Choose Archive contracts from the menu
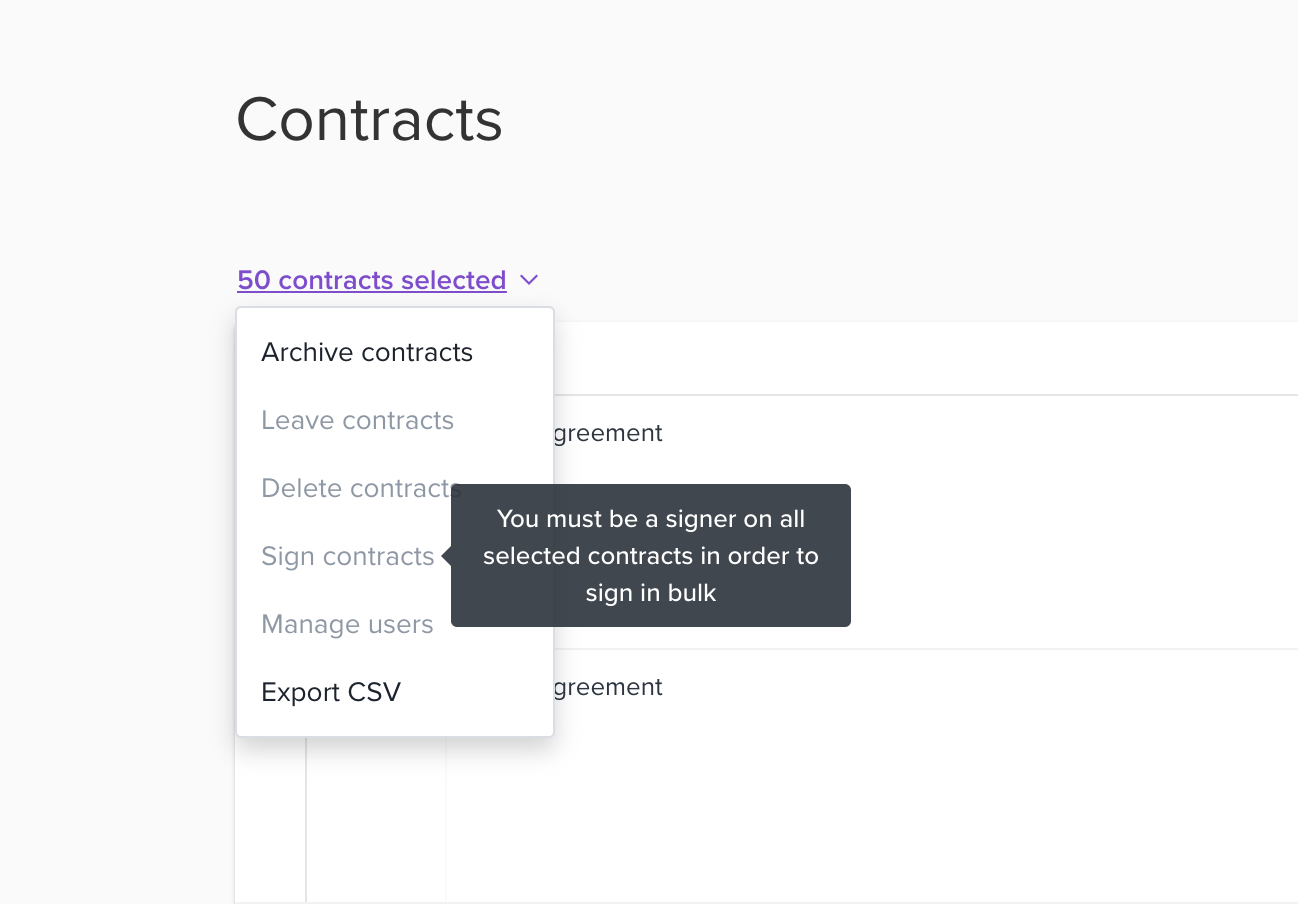Viewport: 1298px width, 904px height. coord(366,352)
